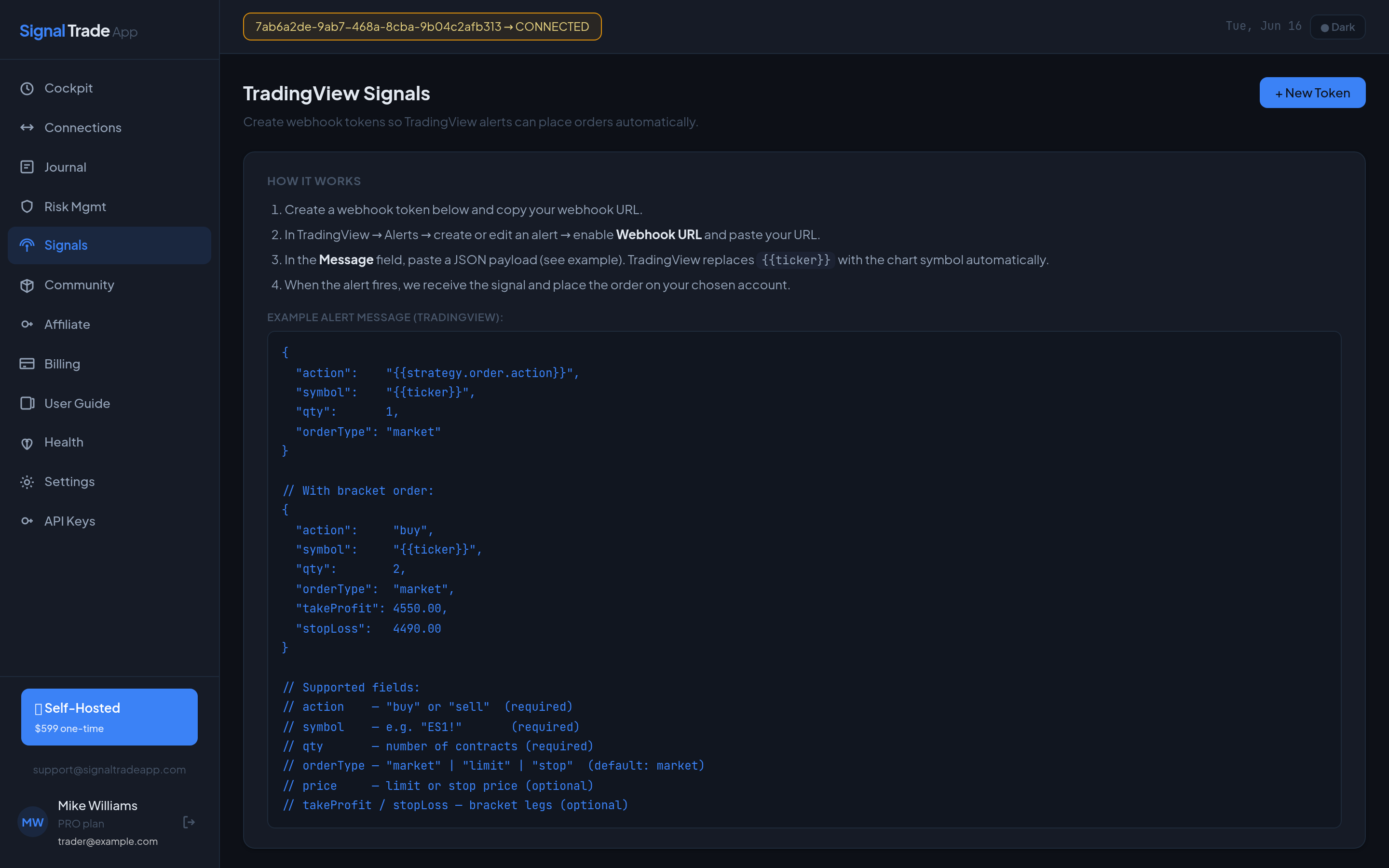Open the Affiliate page
Viewport: 1389px width, 868px height.
pyautogui.click(x=109, y=325)
